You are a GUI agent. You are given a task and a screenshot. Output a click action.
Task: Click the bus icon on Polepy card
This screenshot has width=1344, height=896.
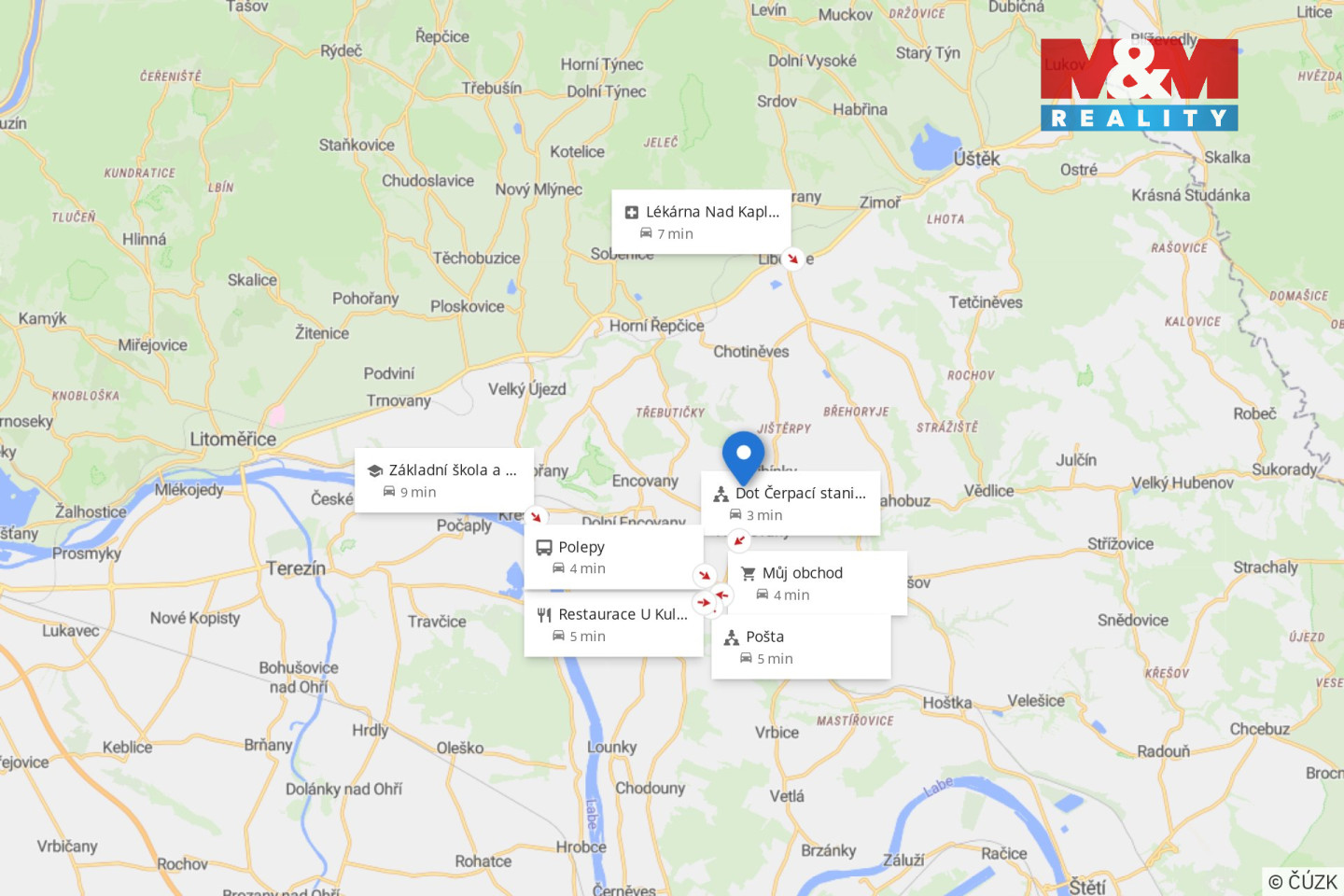(x=543, y=548)
